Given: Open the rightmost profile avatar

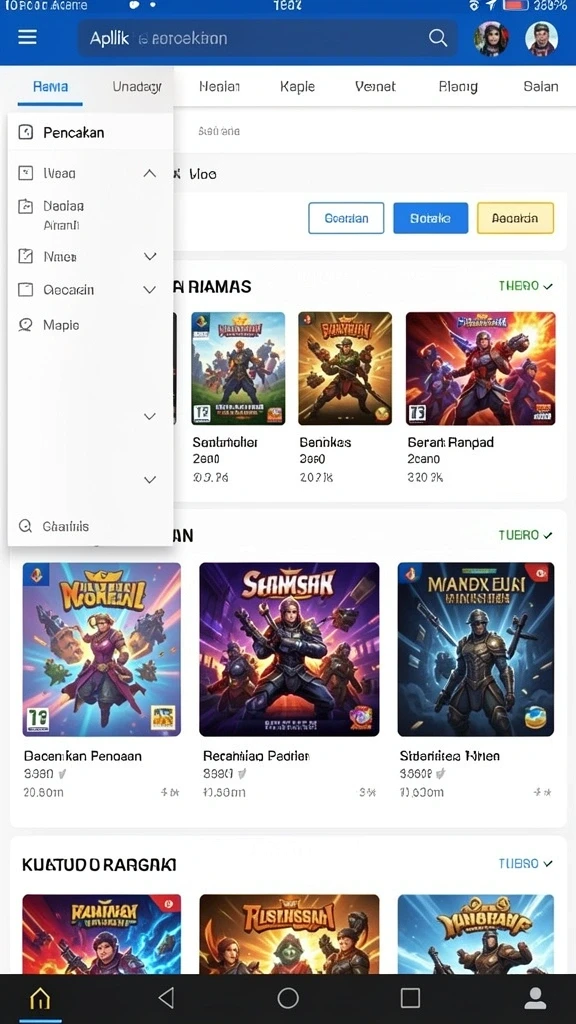Looking at the screenshot, I should (x=541, y=39).
